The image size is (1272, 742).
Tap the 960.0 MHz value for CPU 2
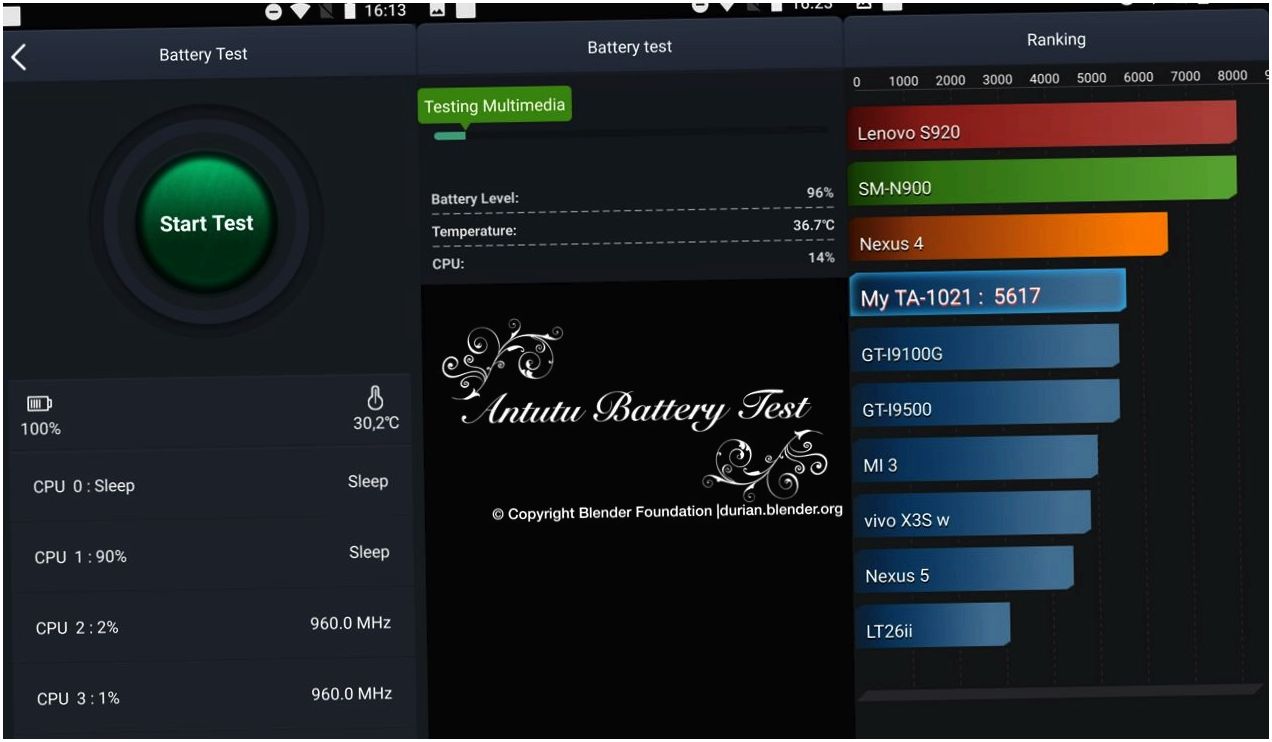[x=350, y=623]
